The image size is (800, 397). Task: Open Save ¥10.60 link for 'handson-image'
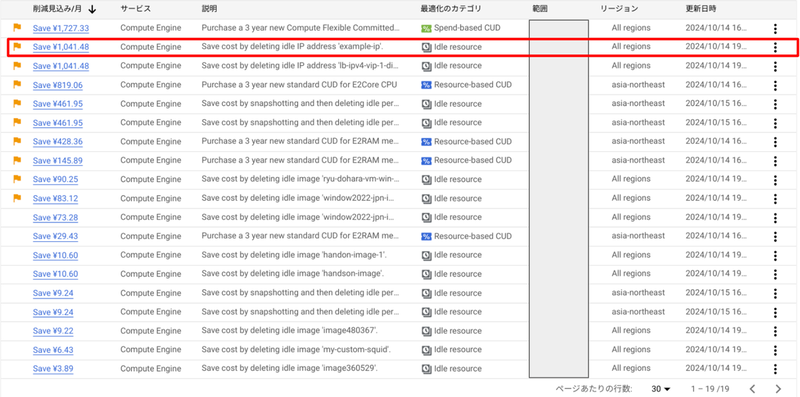[55, 274]
